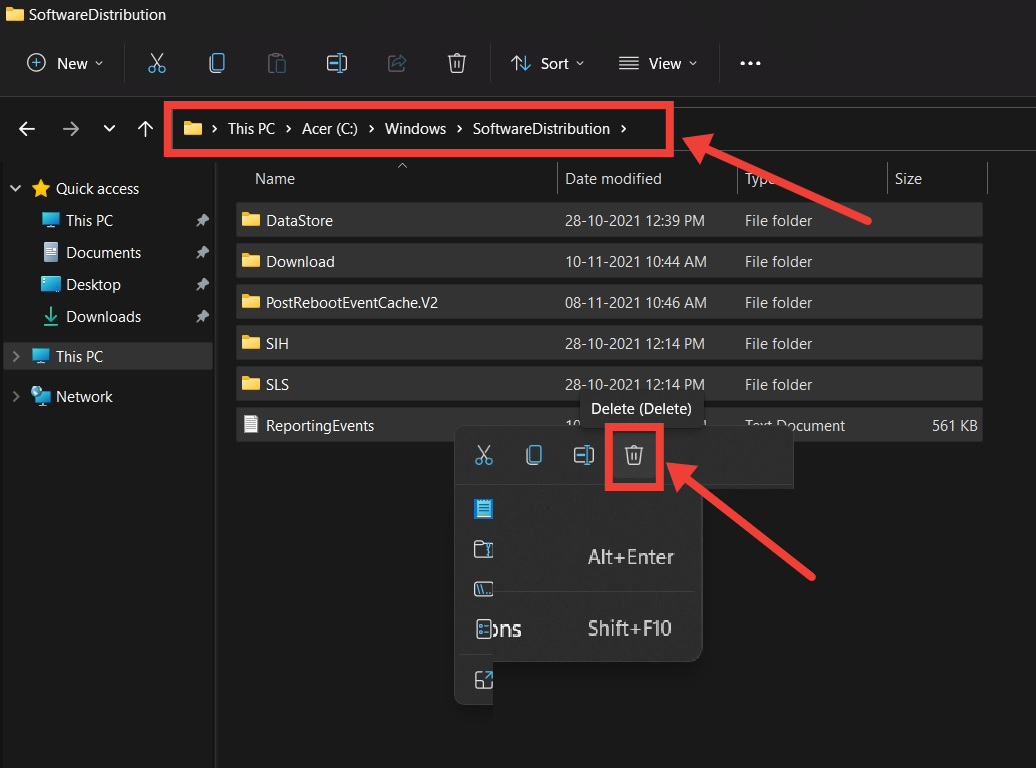Sort by the Date modified column header
Image resolution: width=1036 pixels, height=768 pixels.
(x=613, y=179)
